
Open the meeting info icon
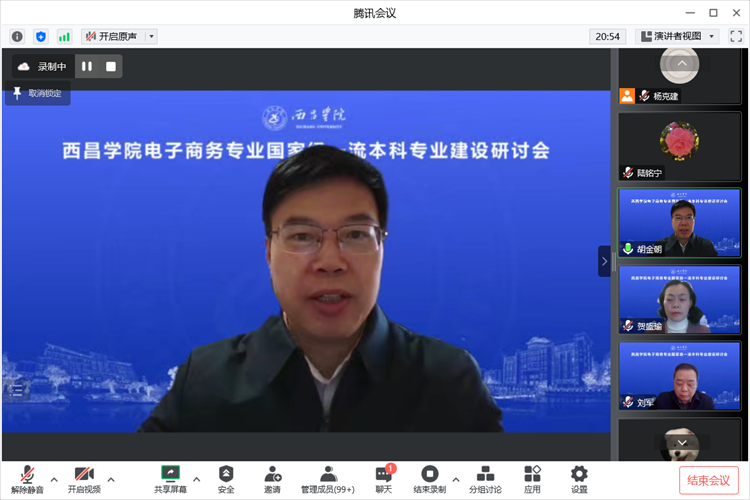coord(17,36)
